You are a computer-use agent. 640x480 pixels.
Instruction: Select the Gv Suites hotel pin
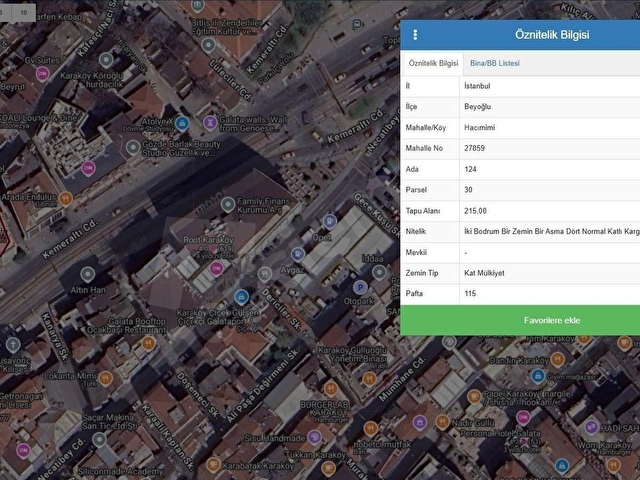pos(42,74)
